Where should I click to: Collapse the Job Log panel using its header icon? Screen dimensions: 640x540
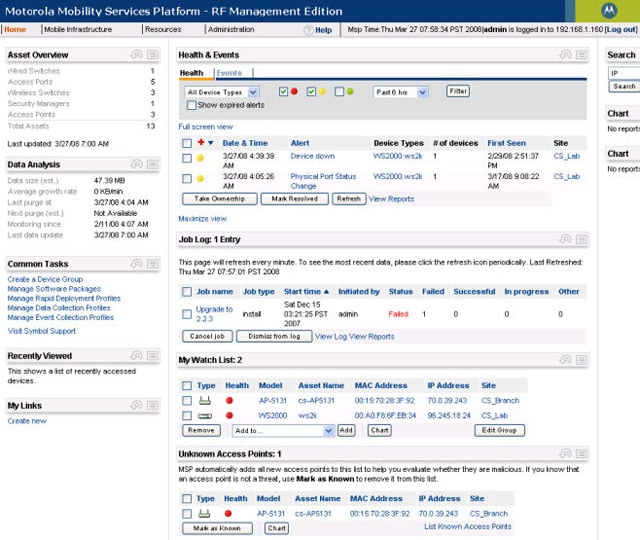[582, 239]
